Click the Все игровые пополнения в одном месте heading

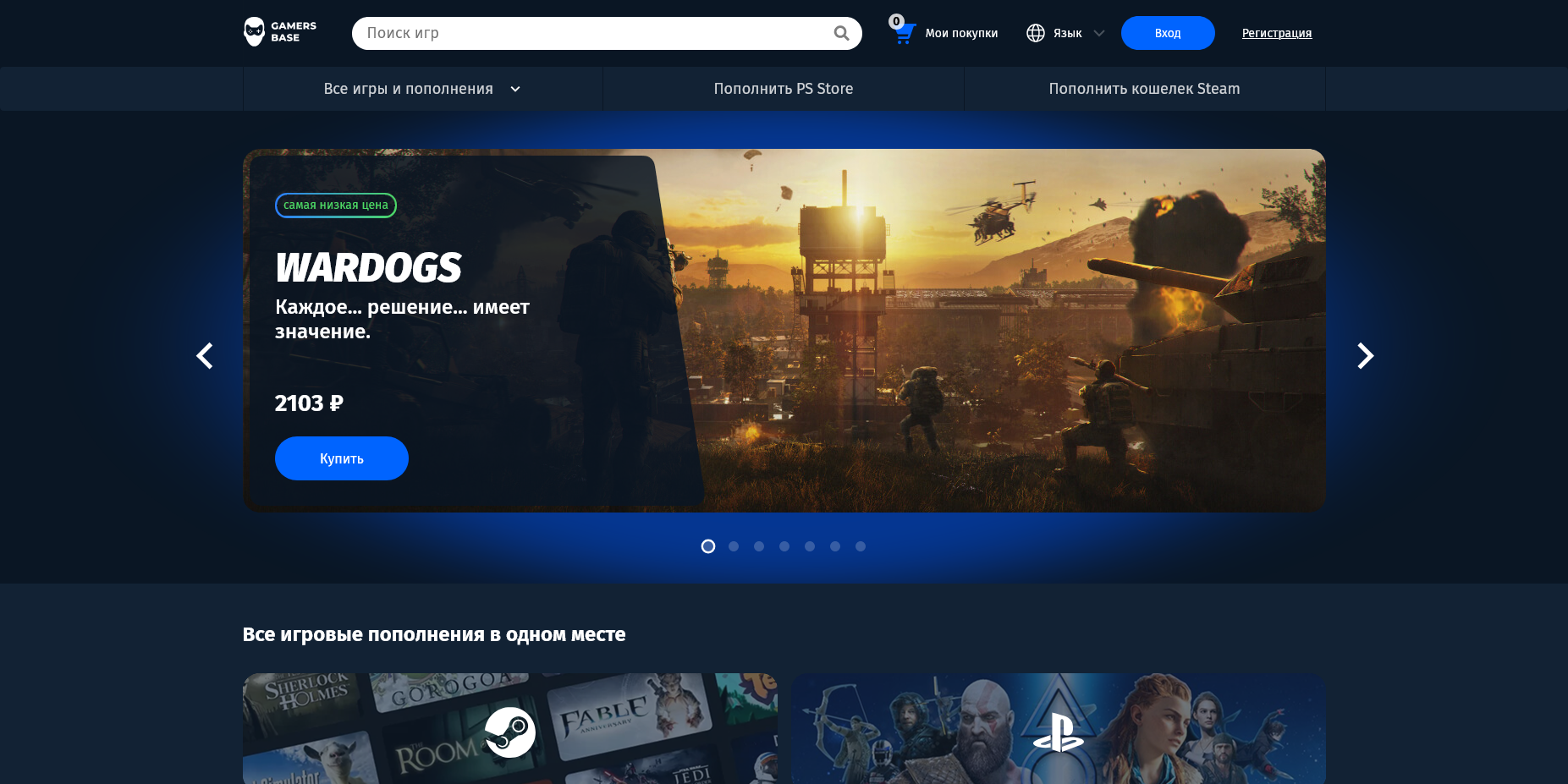tap(434, 634)
